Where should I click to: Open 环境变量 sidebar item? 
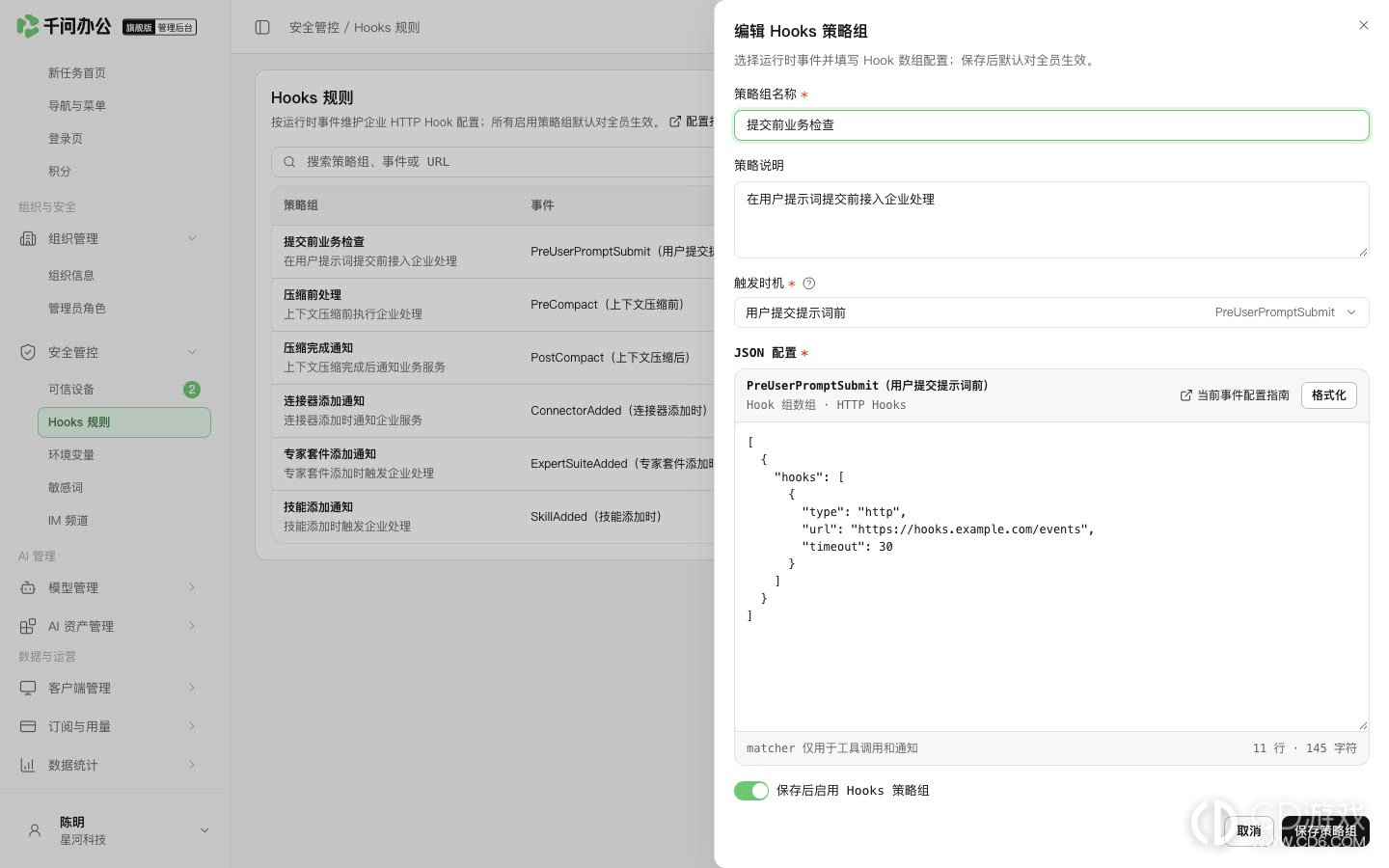click(124, 455)
